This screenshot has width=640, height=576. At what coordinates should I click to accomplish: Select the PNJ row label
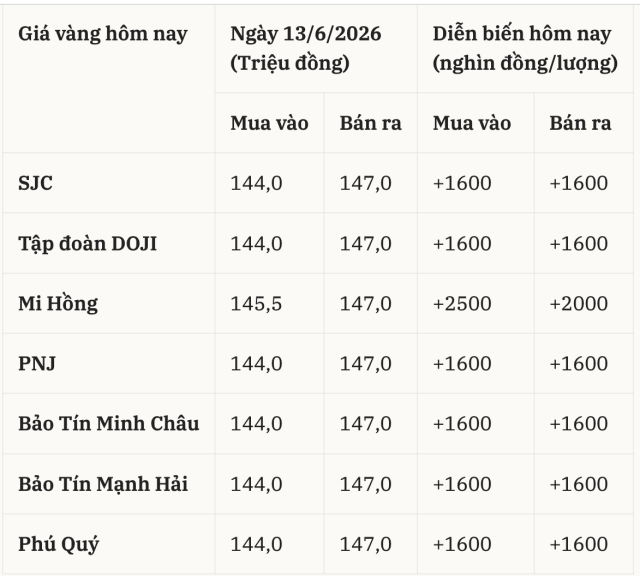(x=37, y=363)
